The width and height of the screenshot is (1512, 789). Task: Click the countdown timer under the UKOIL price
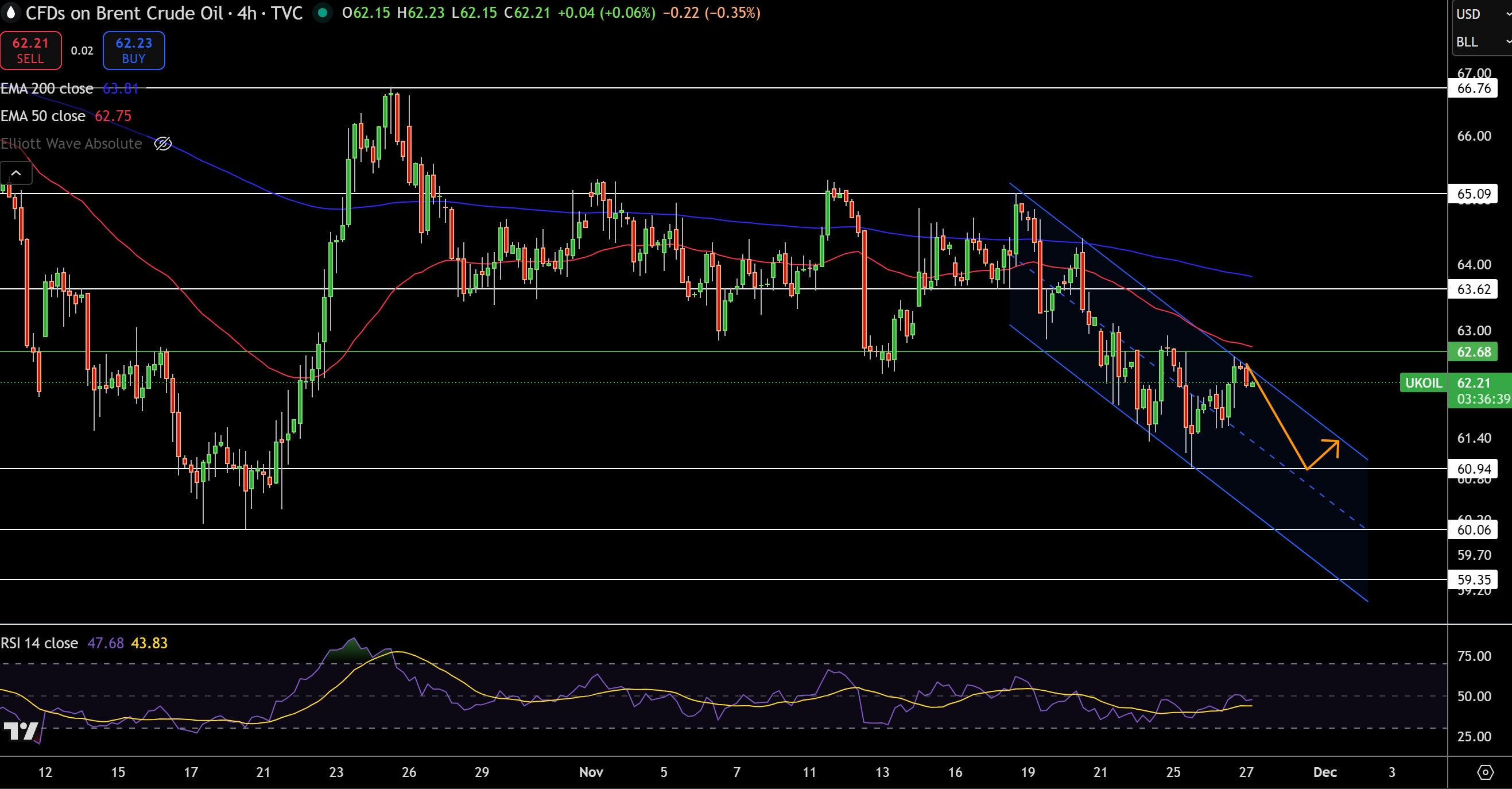[1483, 399]
